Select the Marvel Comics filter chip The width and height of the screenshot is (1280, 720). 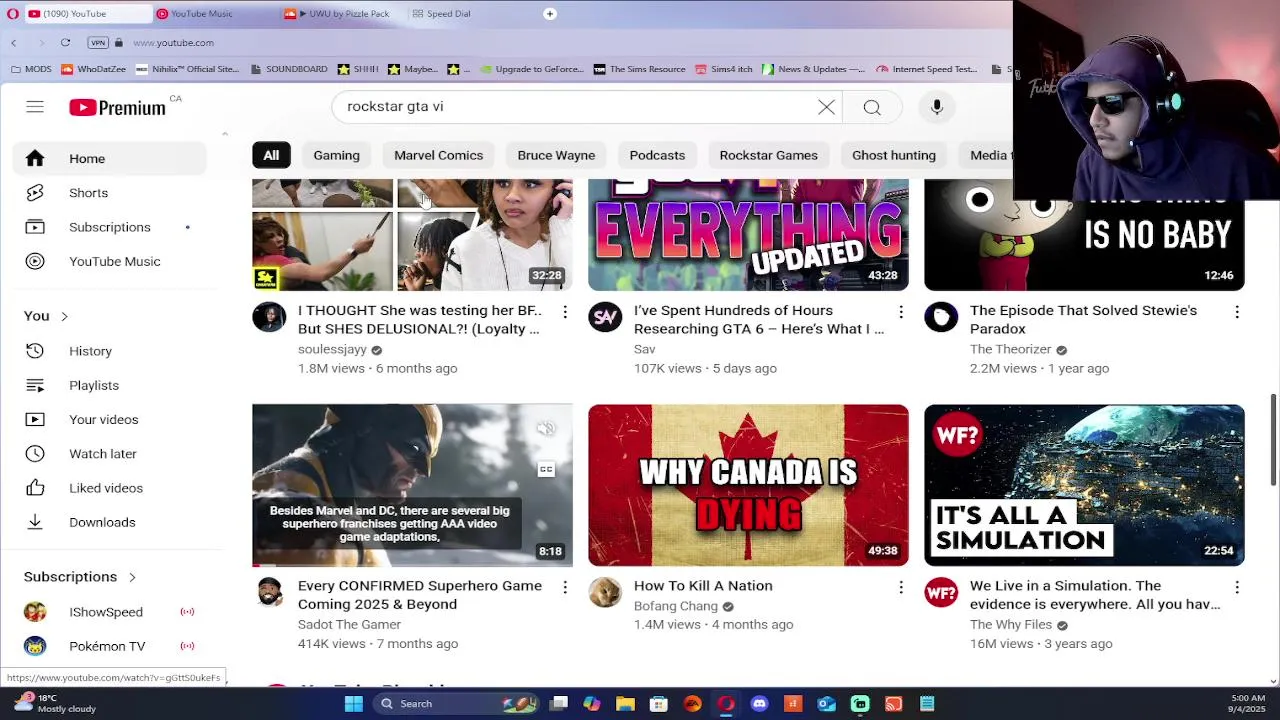click(x=438, y=155)
